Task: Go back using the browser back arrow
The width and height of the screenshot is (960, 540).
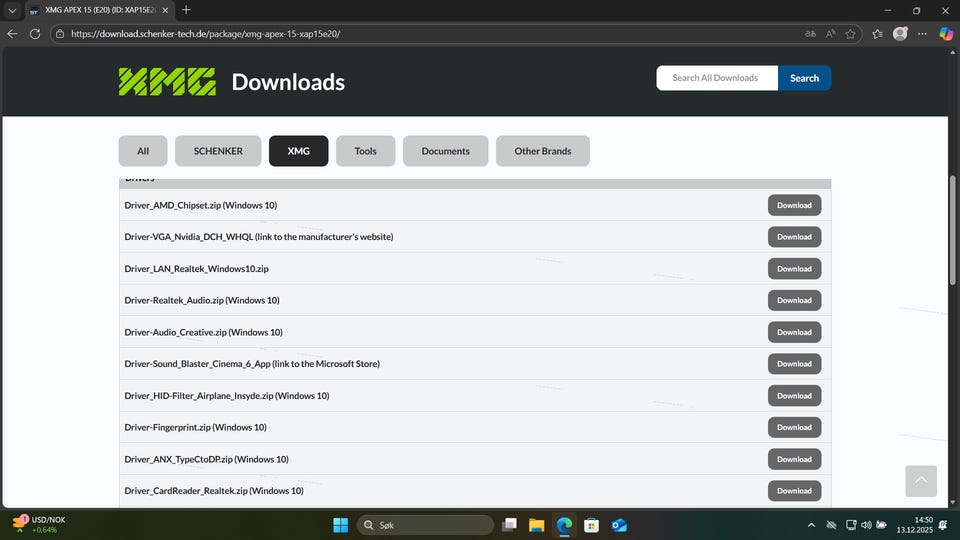Action: pos(12,34)
